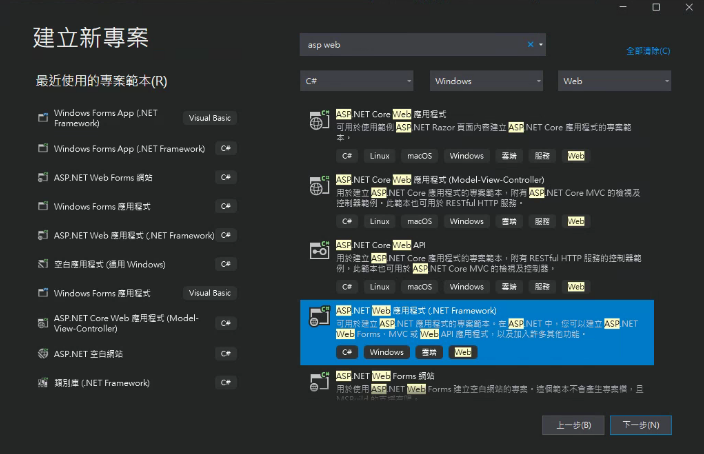Choose recent ASP.NET Web Forms 網站 text
The height and width of the screenshot is (454, 704).
103,177
